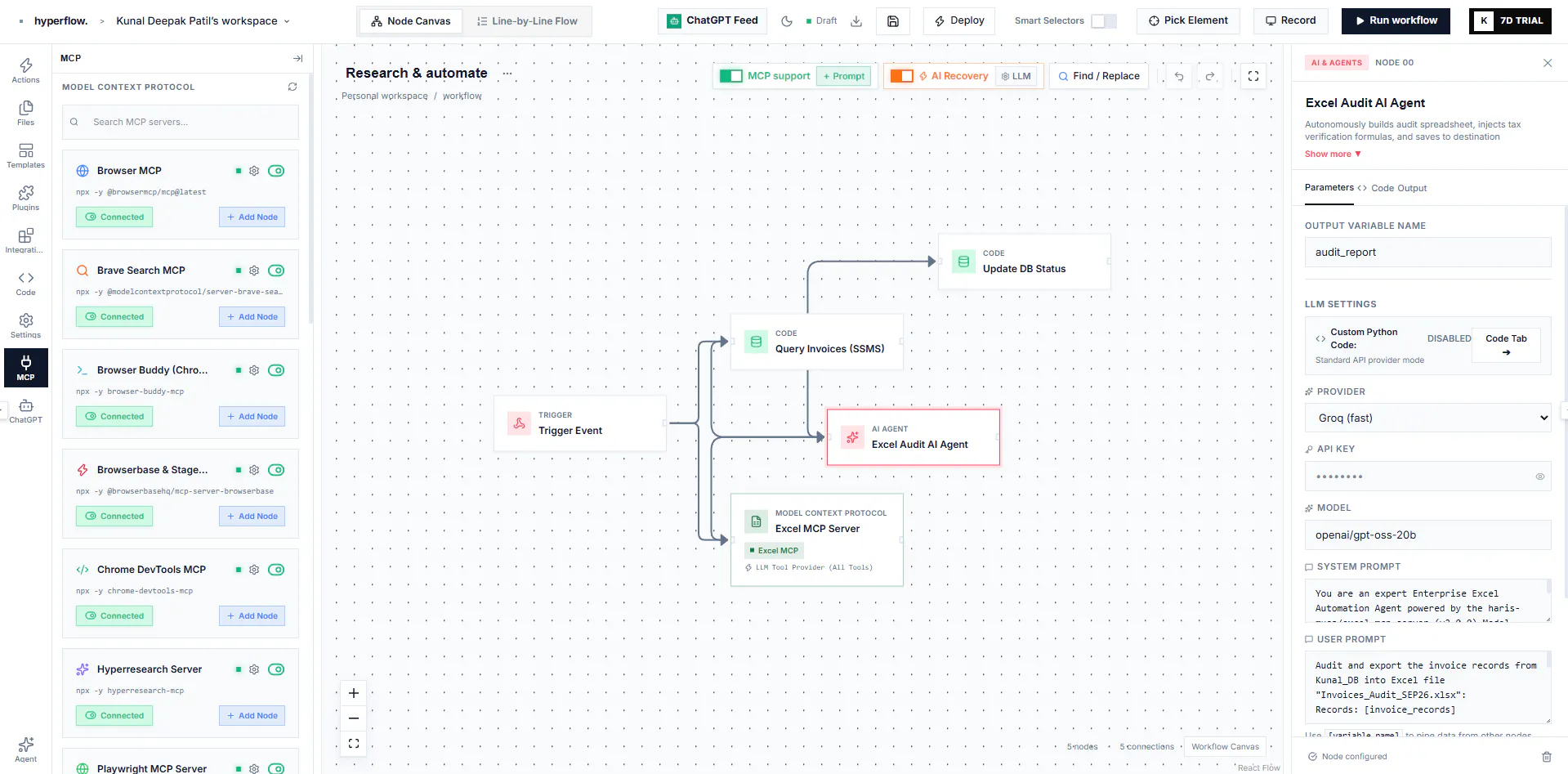The width and height of the screenshot is (1568, 774).
Task: Toggle the MCP support switch
Action: [731, 76]
